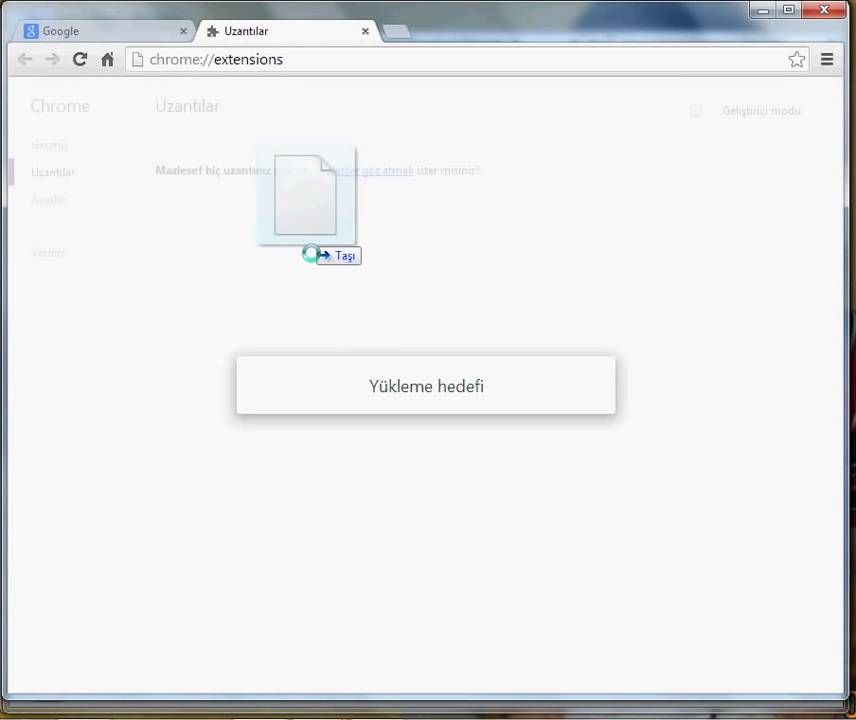Enable the Geliştirici modu checkbox
This screenshot has height=720, width=856.
[696, 111]
